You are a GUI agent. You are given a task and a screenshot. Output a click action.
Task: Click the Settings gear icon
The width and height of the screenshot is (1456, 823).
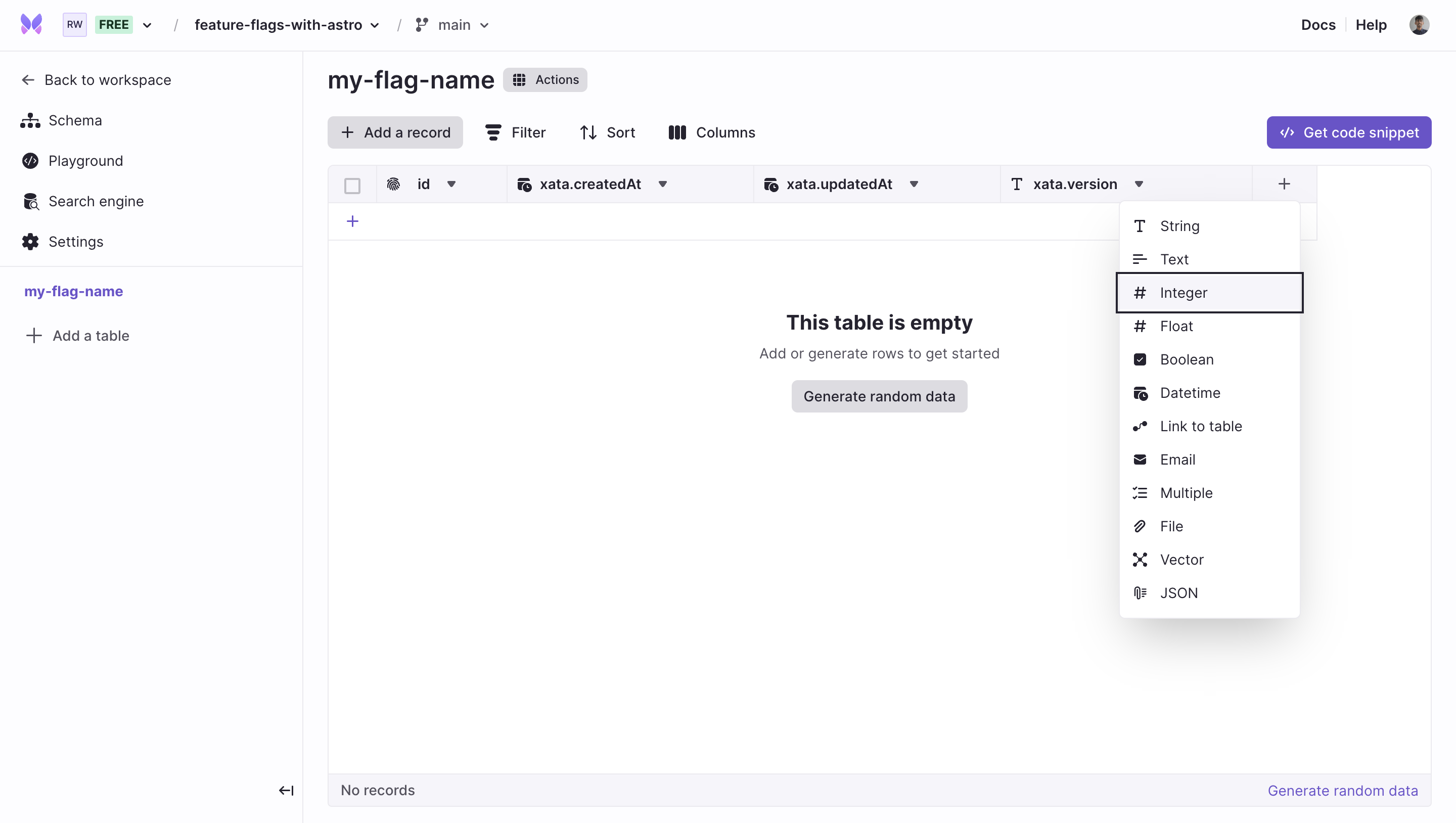coord(30,241)
